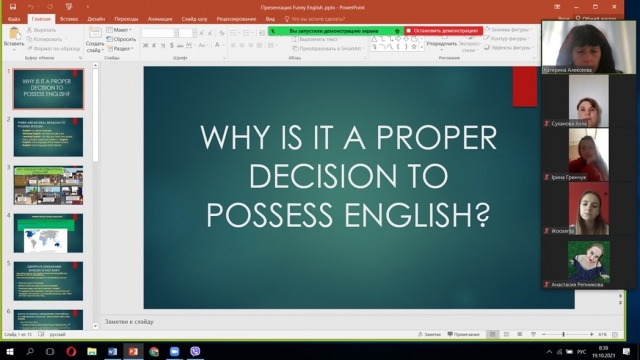Open the Layout (Макет) dropdown
This screenshot has height=360, width=640.
click(119, 30)
